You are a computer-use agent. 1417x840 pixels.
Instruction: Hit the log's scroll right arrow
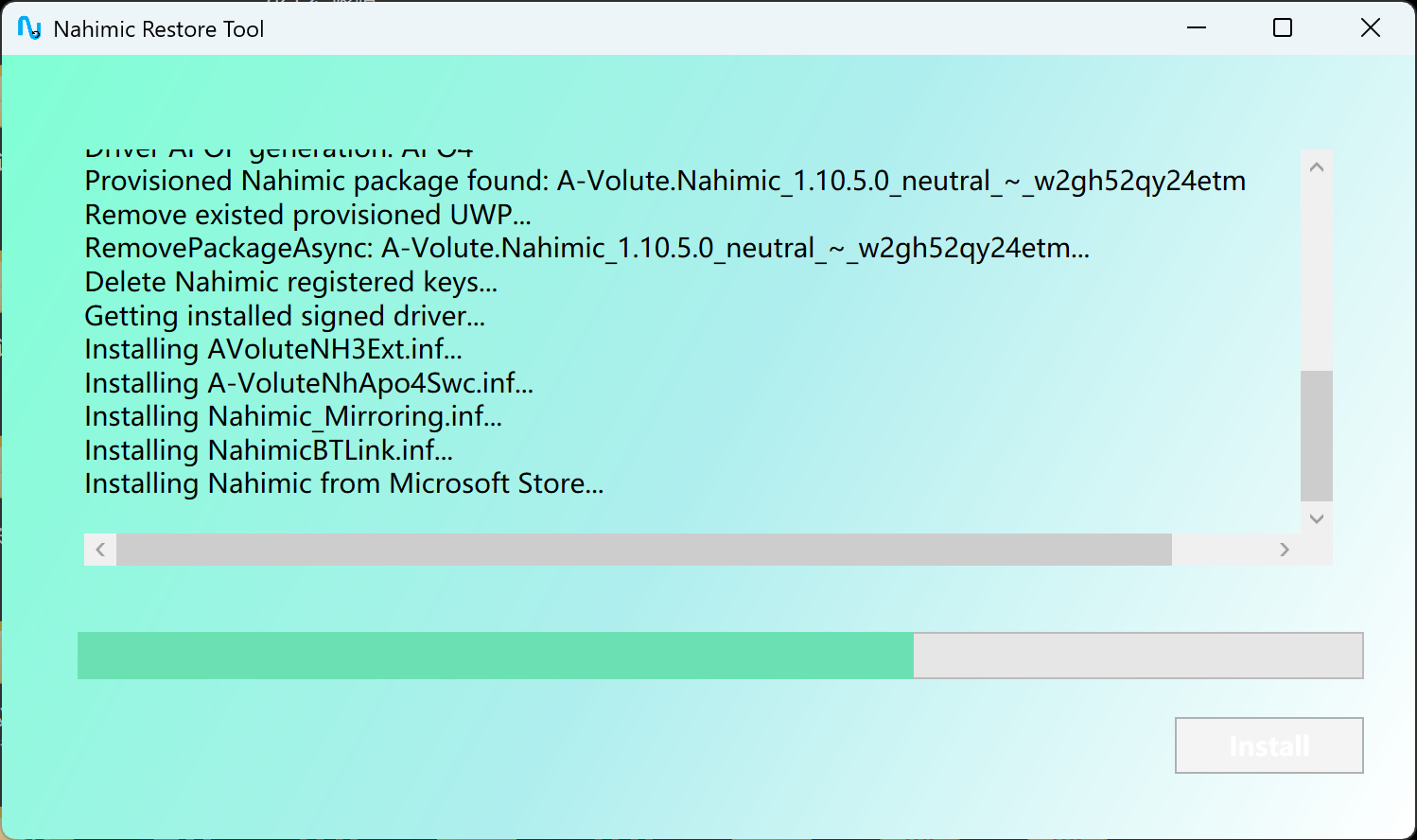coord(1285,550)
